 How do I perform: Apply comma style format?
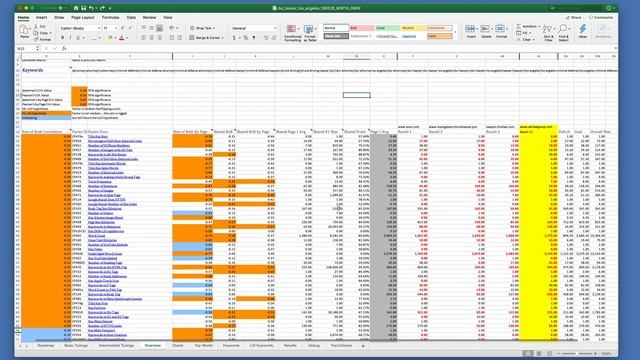coord(254,38)
